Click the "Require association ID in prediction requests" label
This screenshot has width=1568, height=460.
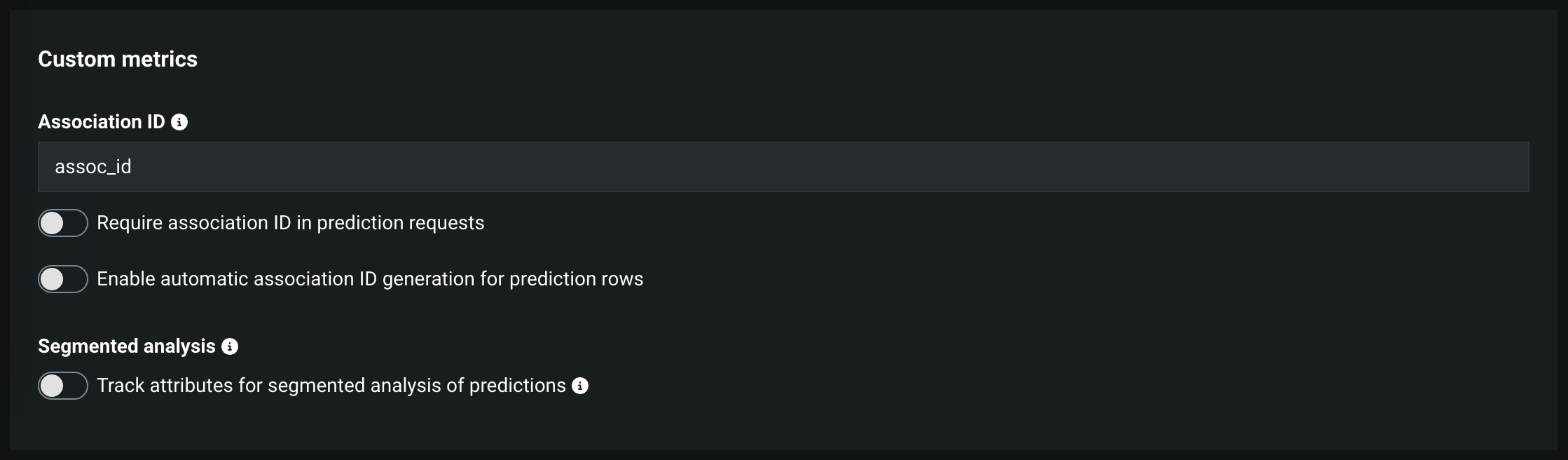click(290, 223)
